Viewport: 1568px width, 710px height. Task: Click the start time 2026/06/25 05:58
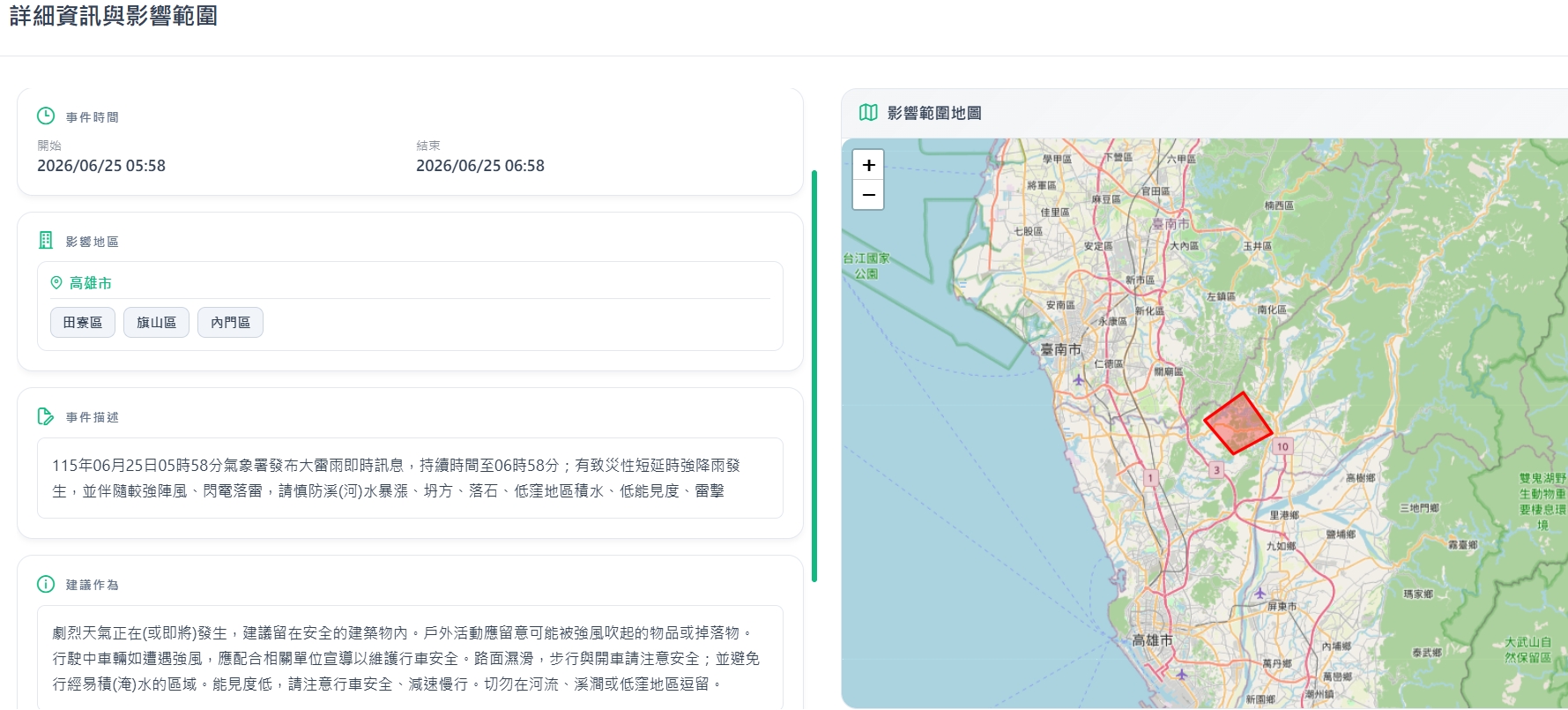[101, 166]
